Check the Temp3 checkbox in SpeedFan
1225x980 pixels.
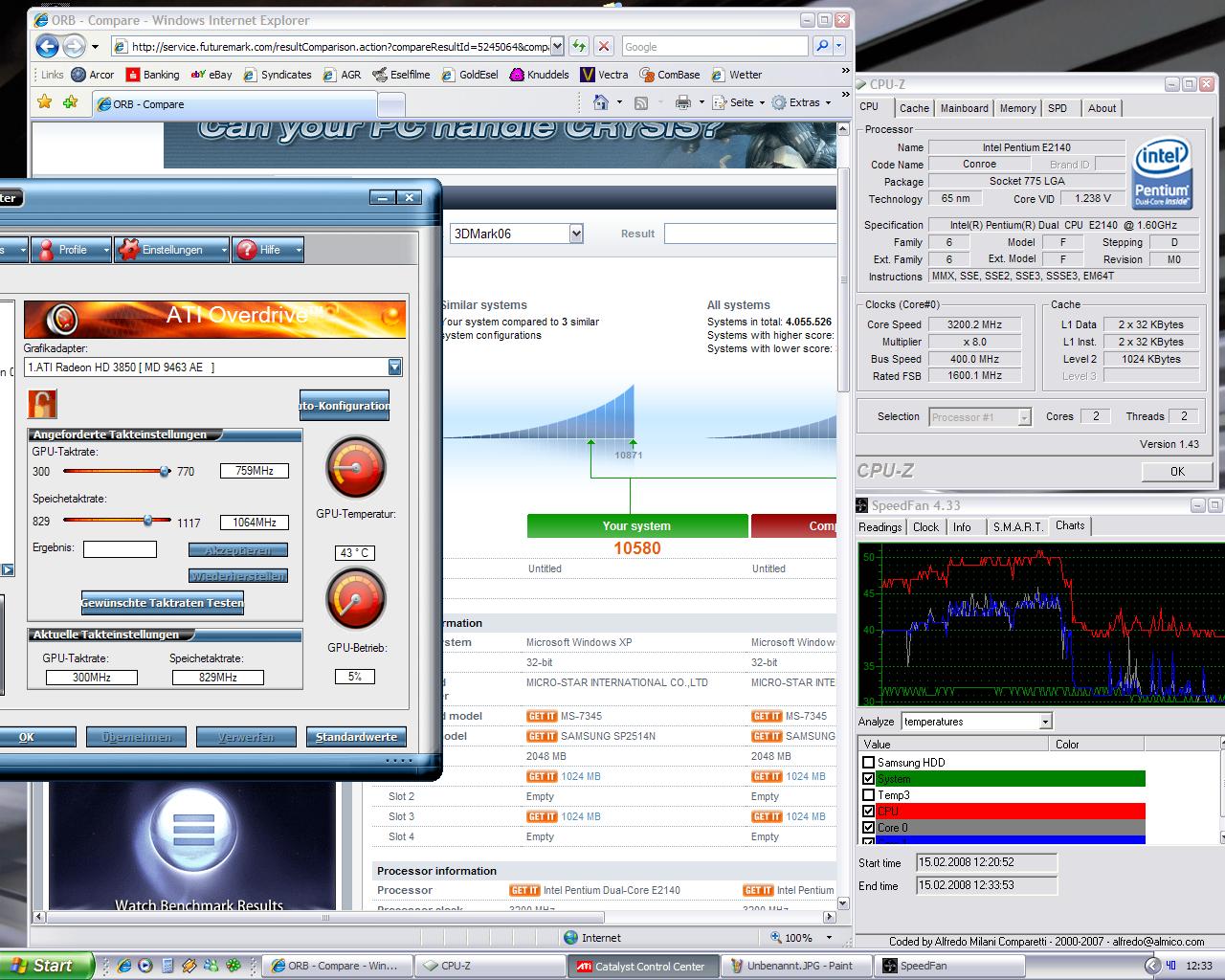tap(869, 795)
